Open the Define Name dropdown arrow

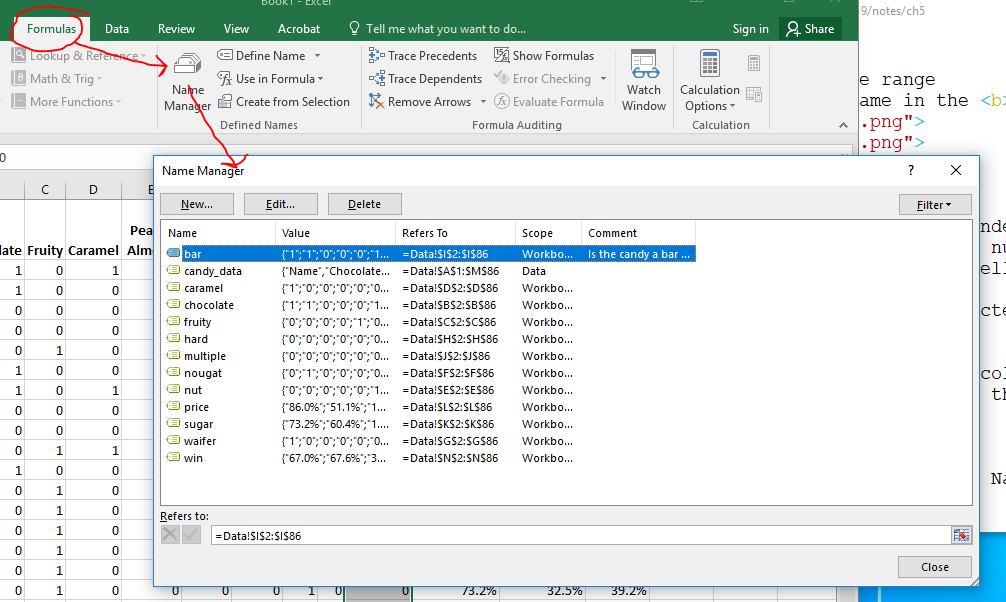click(318, 56)
